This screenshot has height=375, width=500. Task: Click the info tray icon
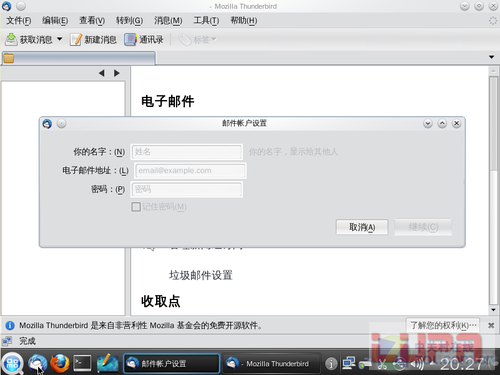tap(331, 364)
